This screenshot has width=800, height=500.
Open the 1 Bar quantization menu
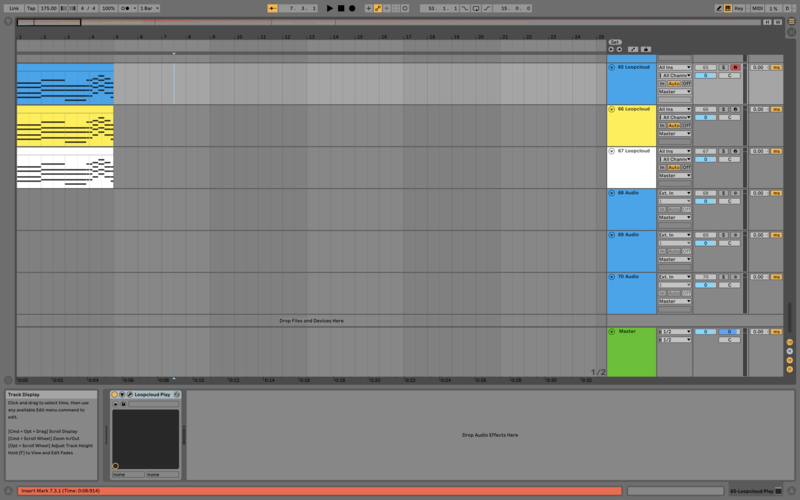pyautogui.click(x=147, y=8)
